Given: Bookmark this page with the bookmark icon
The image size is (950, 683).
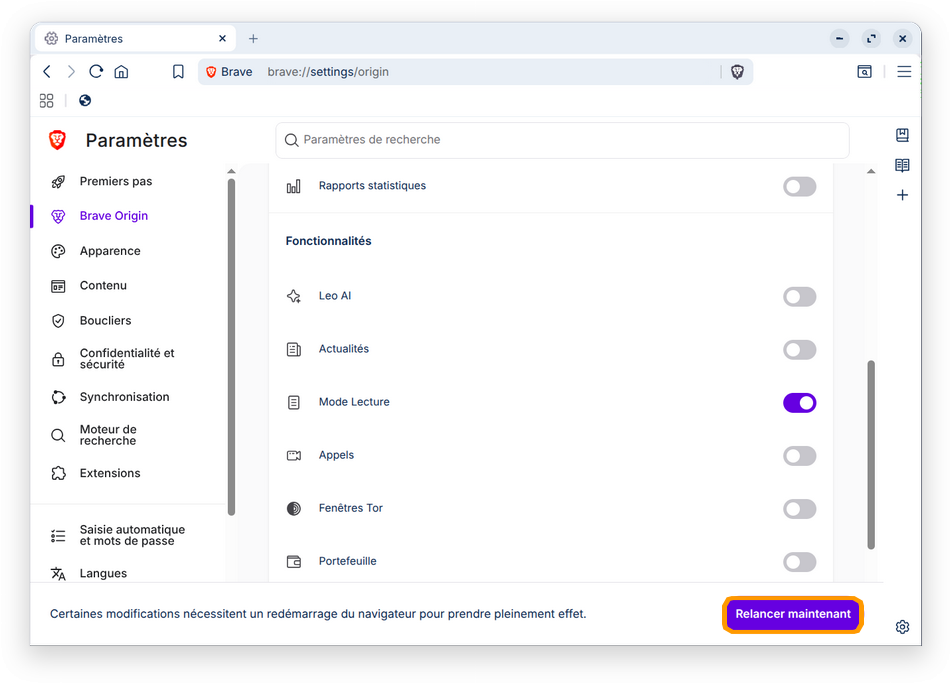Looking at the screenshot, I should [178, 72].
